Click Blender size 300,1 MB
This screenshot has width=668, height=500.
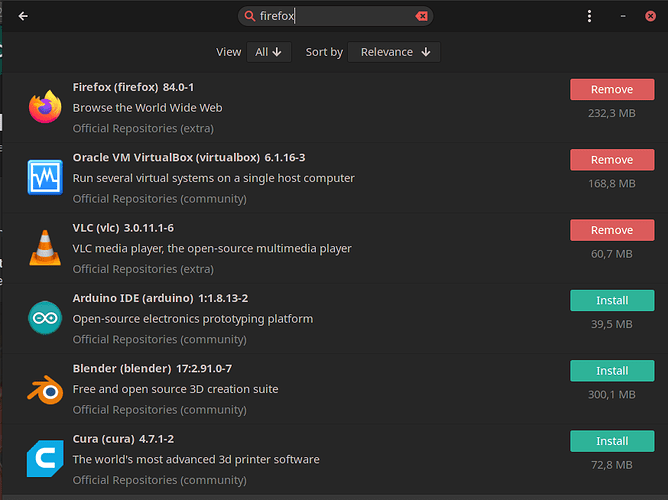[612, 394]
